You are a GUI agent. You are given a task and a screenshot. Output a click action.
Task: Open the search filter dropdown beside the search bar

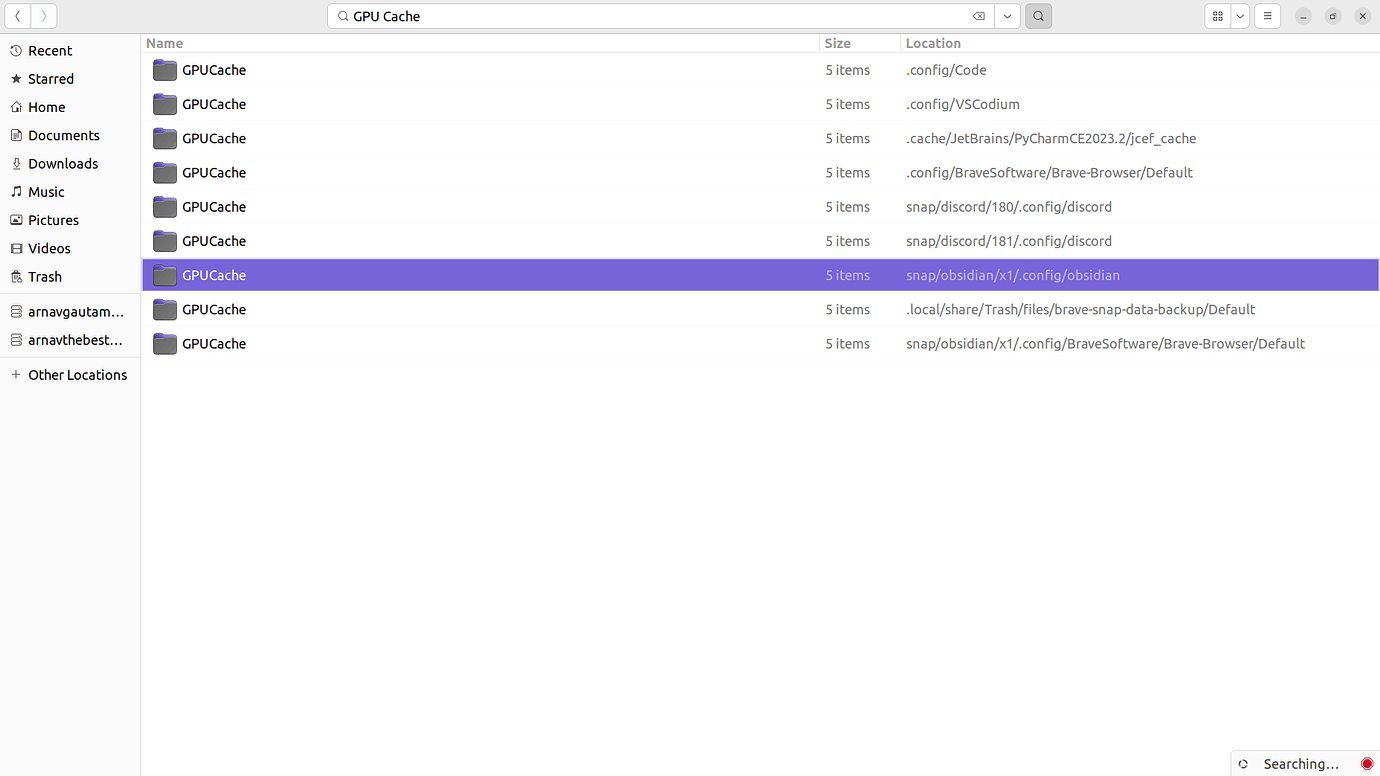(1007, 16)
